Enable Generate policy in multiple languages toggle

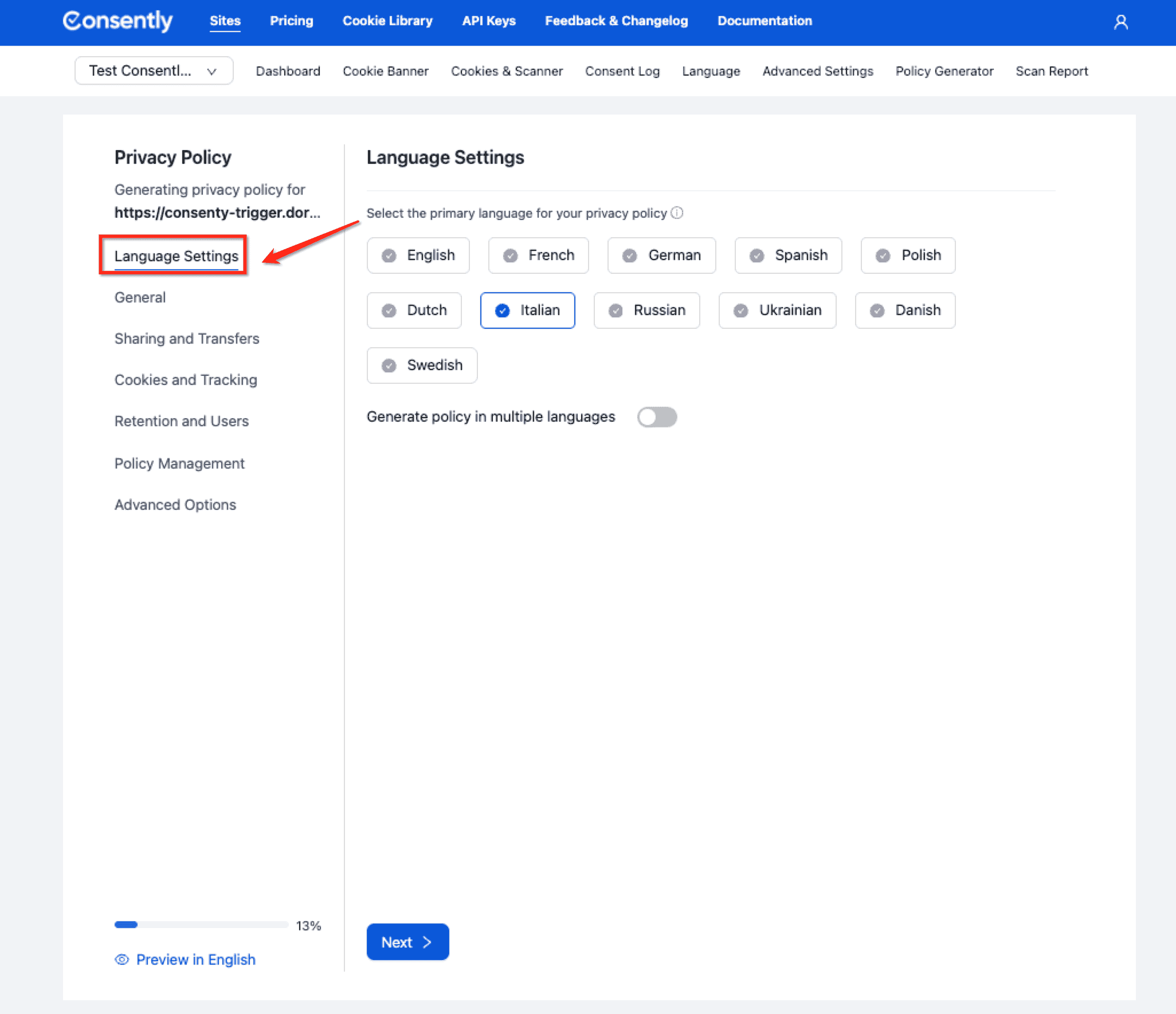pyautogui.click(x=657, y=417)
